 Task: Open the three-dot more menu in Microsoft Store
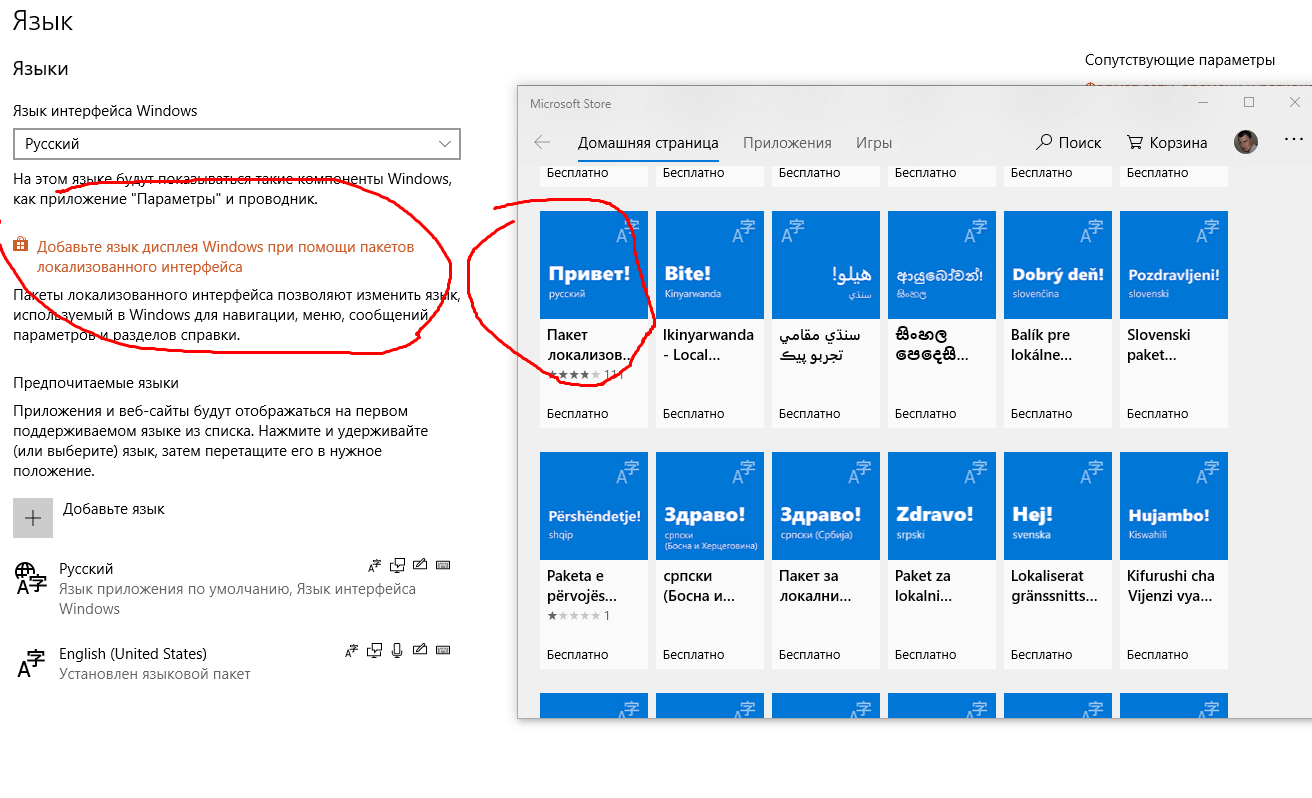[1294, 140]
